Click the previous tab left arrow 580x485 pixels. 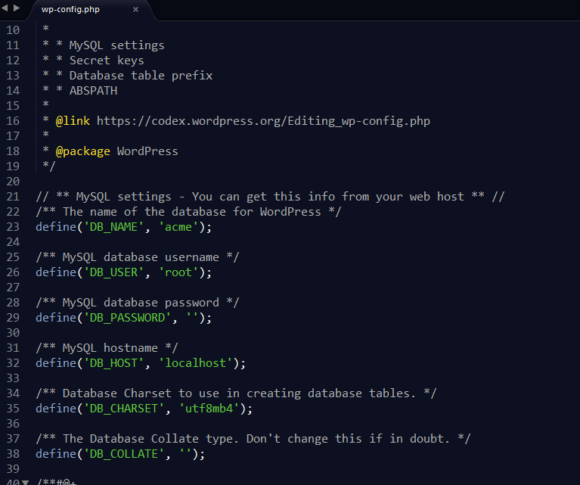pos(4,8)
